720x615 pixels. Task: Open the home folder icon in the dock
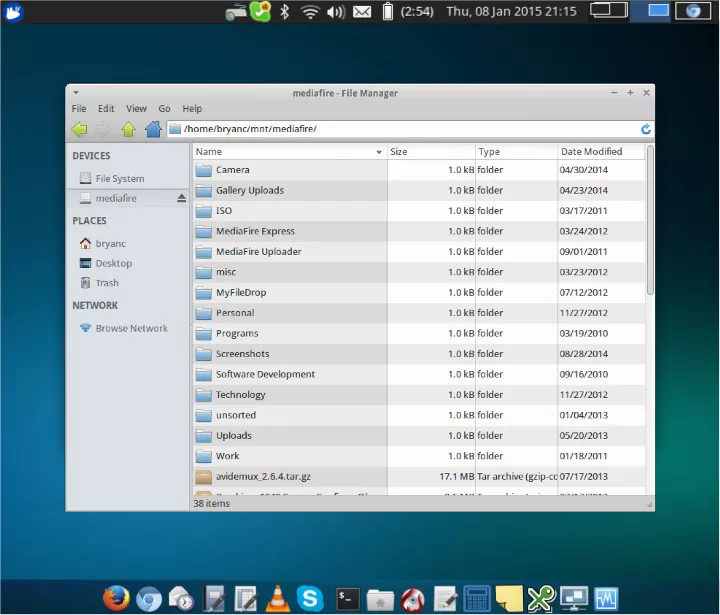pyautogui.click(x=380, y=600)
